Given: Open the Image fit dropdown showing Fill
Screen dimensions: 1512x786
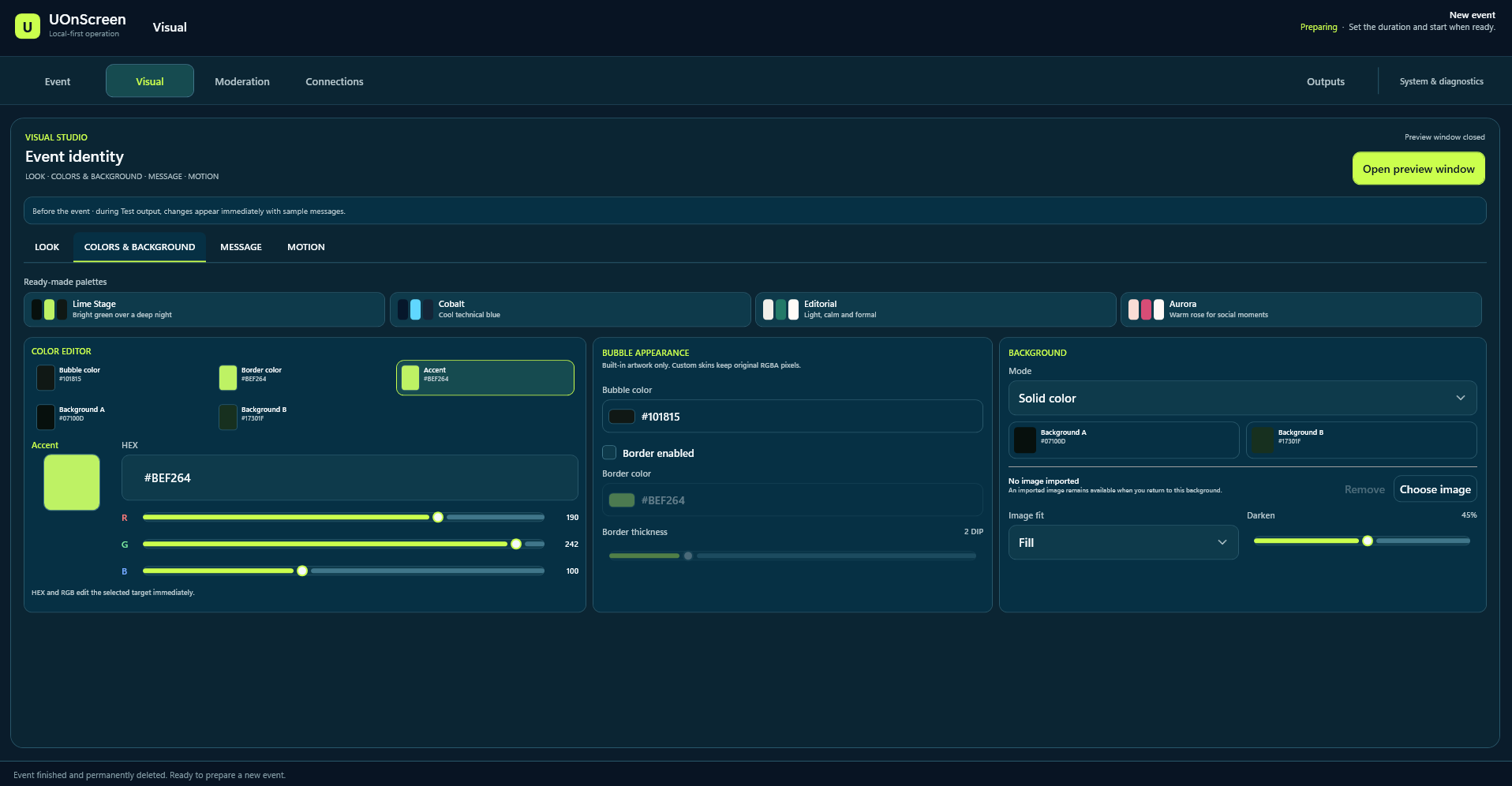Looking at the screenshot, I should tap(1123, 542).
